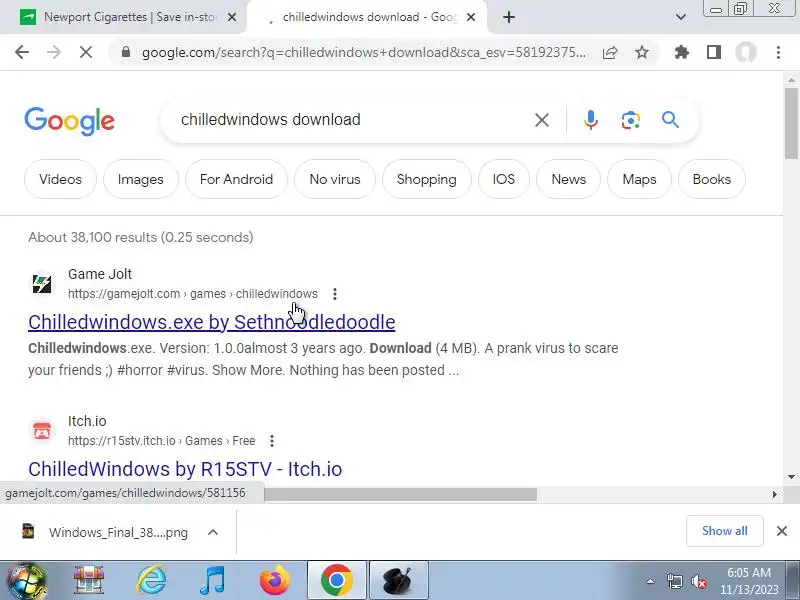Image resolution: width=800 pixels, height=600 pixels.
Task: Open Chrome three-dot menu
Action: click(778, 52)
